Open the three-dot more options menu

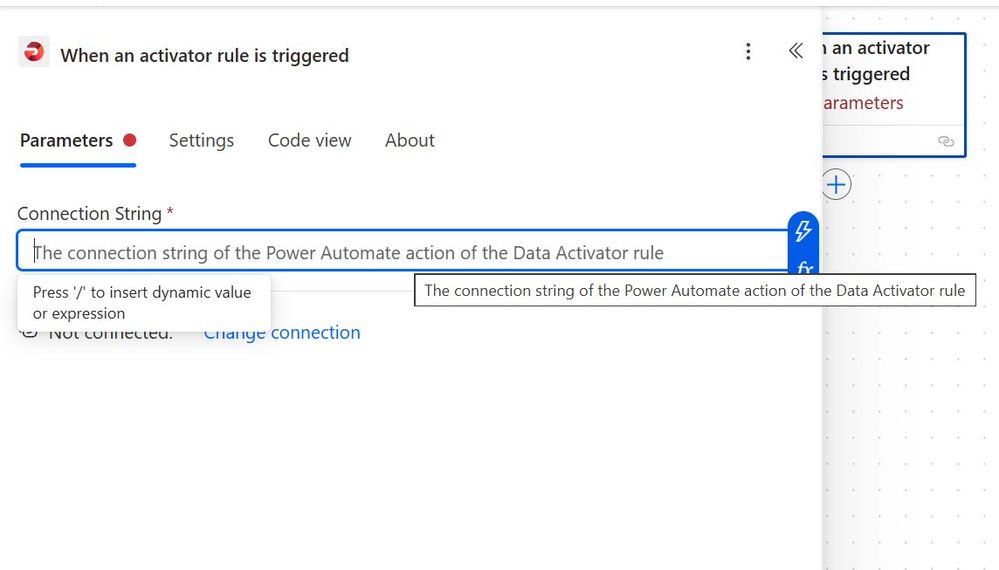coord(748,52)
